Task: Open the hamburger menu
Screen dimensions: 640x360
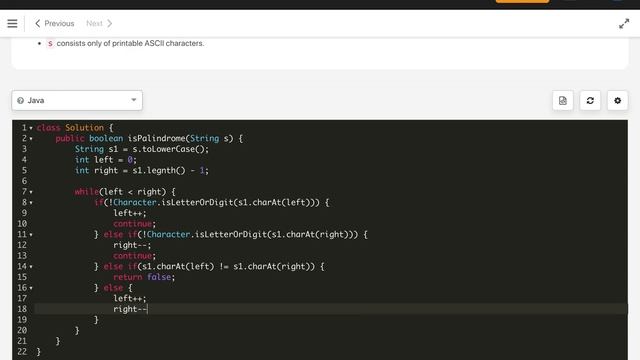Action: [x=12, y=24]
